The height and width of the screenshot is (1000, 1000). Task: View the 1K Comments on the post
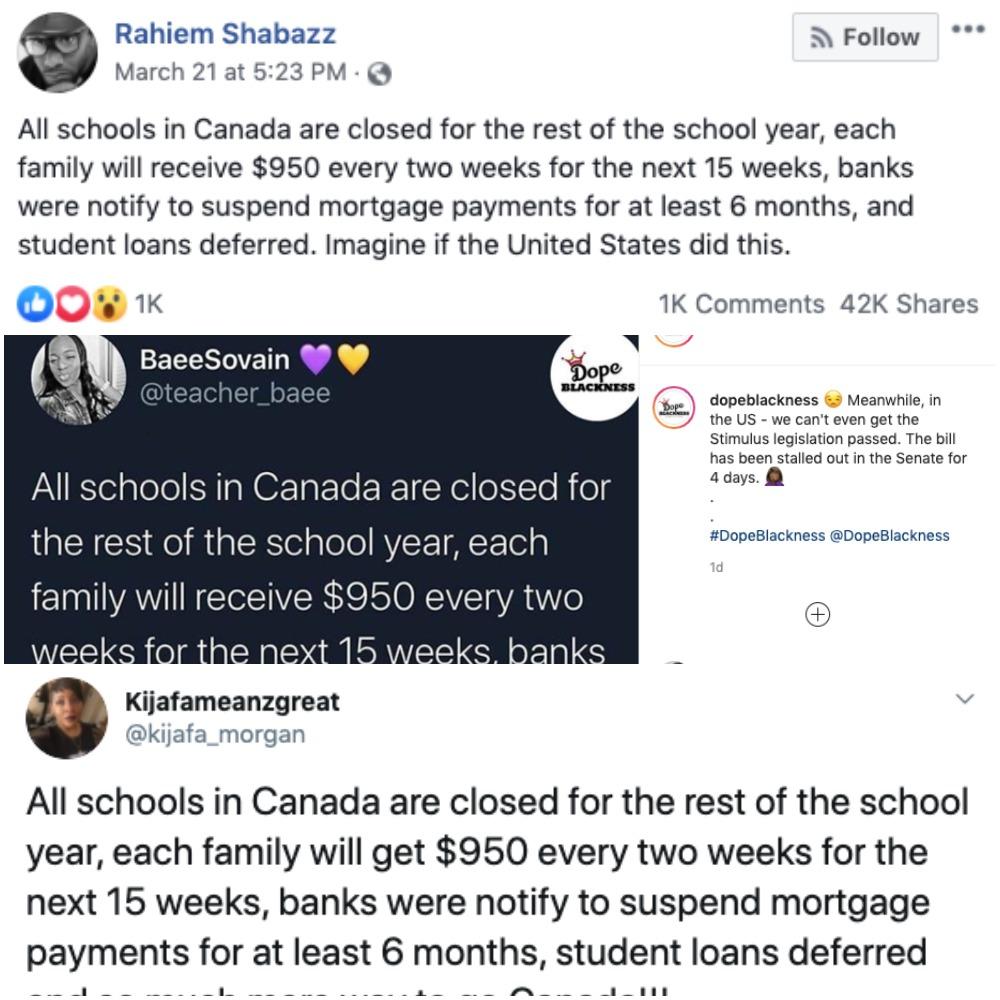pyautogui.click(x=741, y=304)
